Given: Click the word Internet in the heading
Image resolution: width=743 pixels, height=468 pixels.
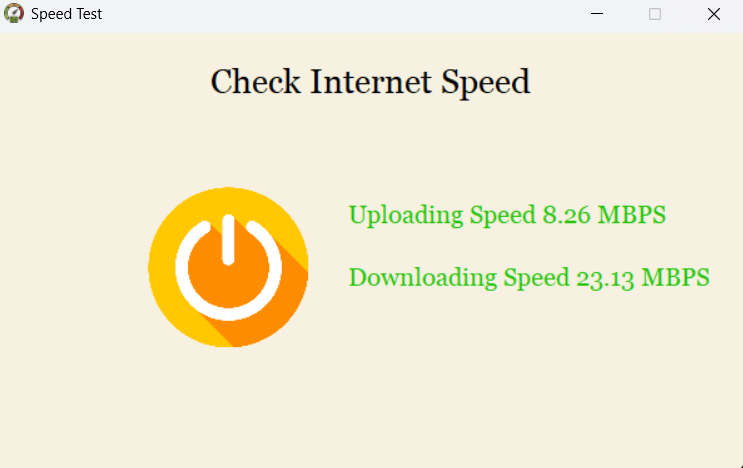Looking at the screenshot, I should click(x=371, y=81).
